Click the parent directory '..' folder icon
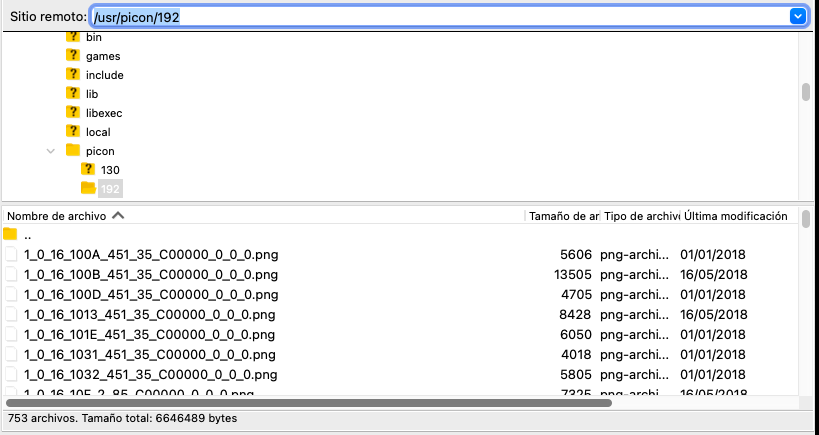The image size is (819, 435). pyautogui.click(x=11, y=235)
